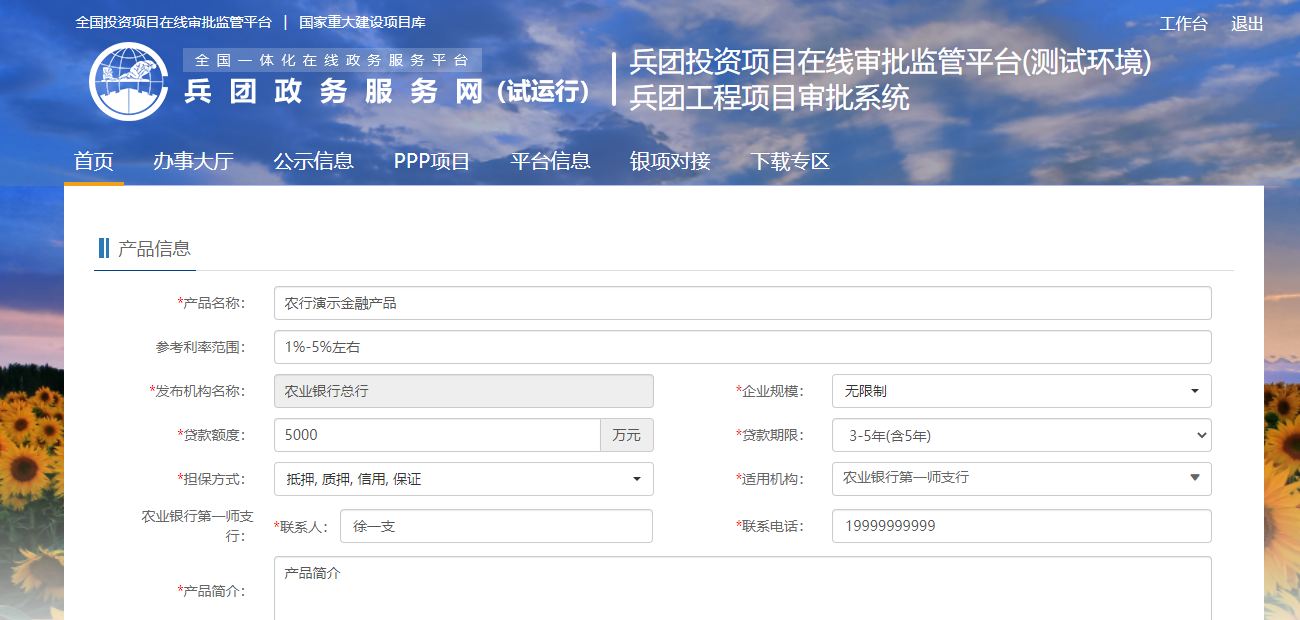This screenshot has width=1300, height=620.
Task: Select 平台信息 in the nav bar
Action: point(550,161)
